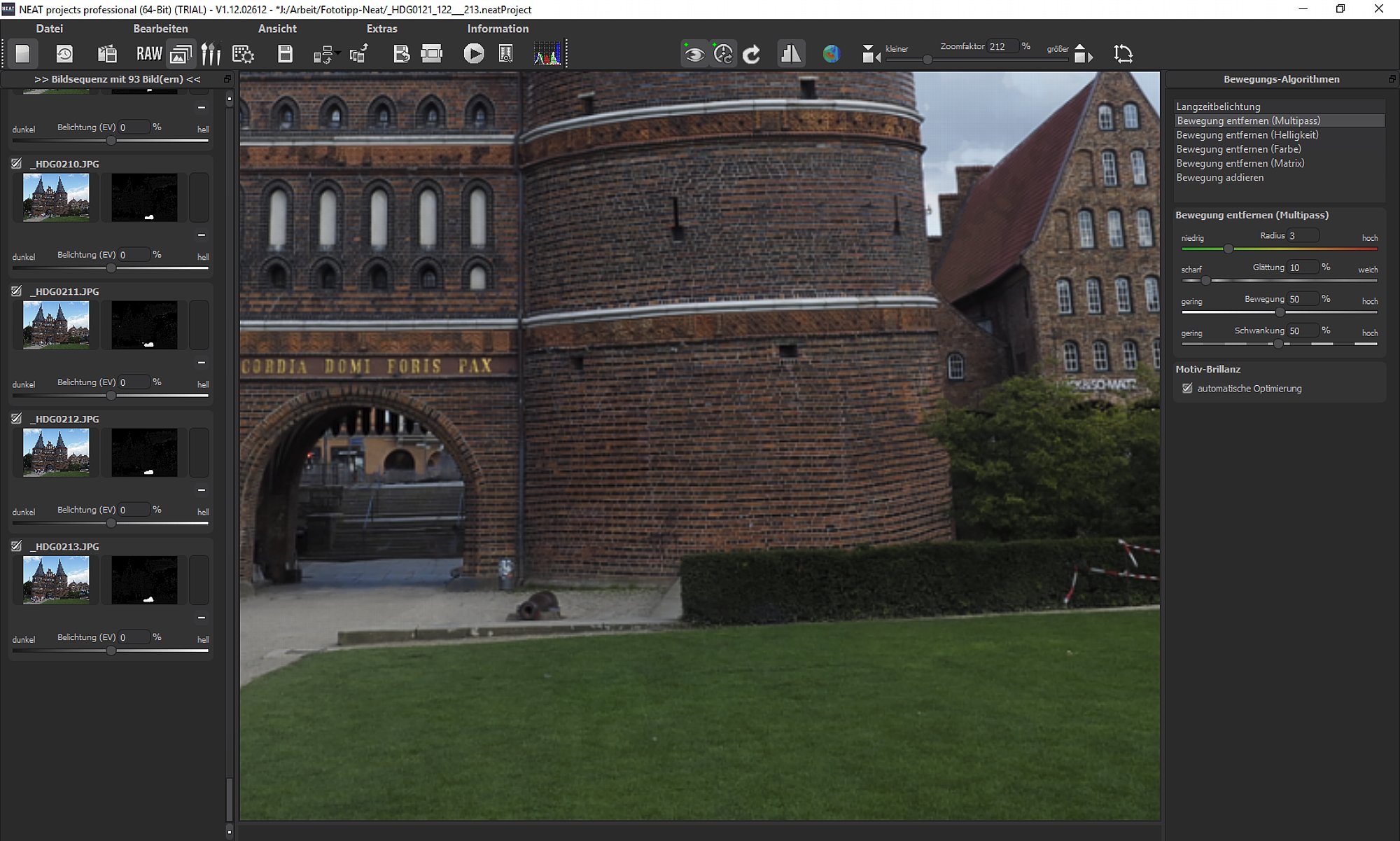Click the save with undo arrow icon

(401, 54)
